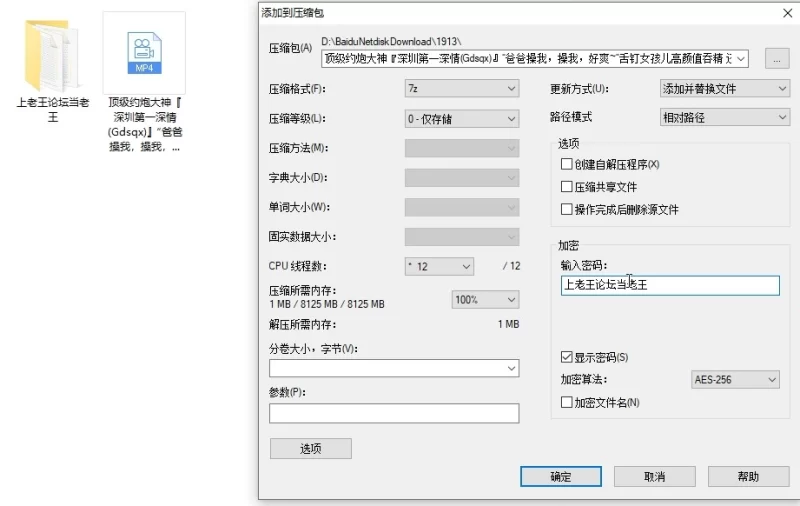The height and width of the screenshot is (506, 800).
Task: Click the 选项 button
Action: 311,448
